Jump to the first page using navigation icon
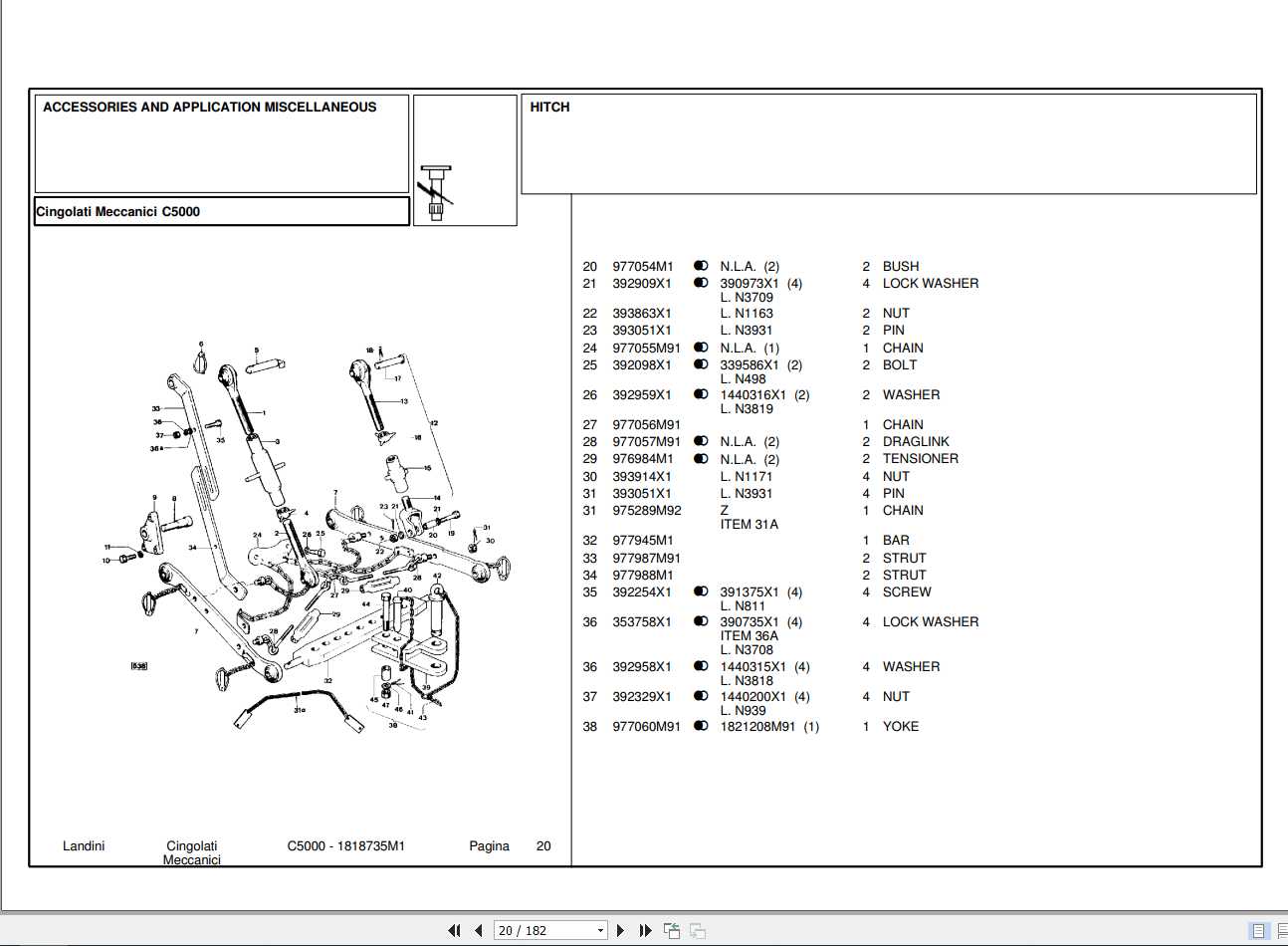Screen dimensions: 1288x946 tap(454, 930)
